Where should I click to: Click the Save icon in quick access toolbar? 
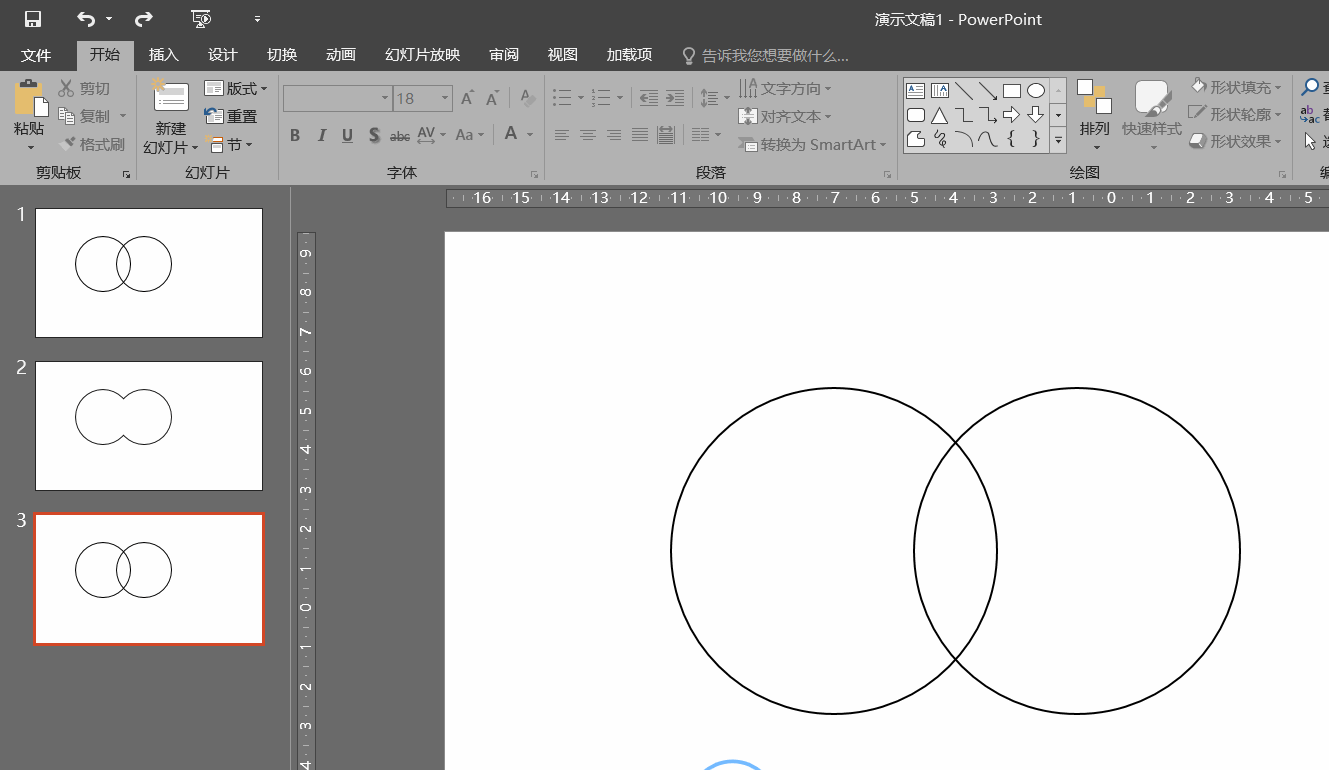[x=33, y=19]
